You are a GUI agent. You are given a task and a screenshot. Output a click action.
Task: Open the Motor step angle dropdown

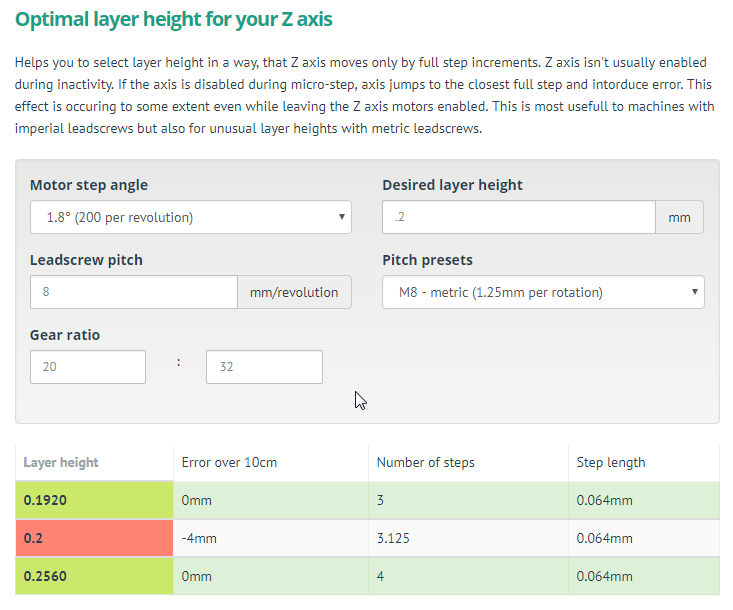coord(191,217)
